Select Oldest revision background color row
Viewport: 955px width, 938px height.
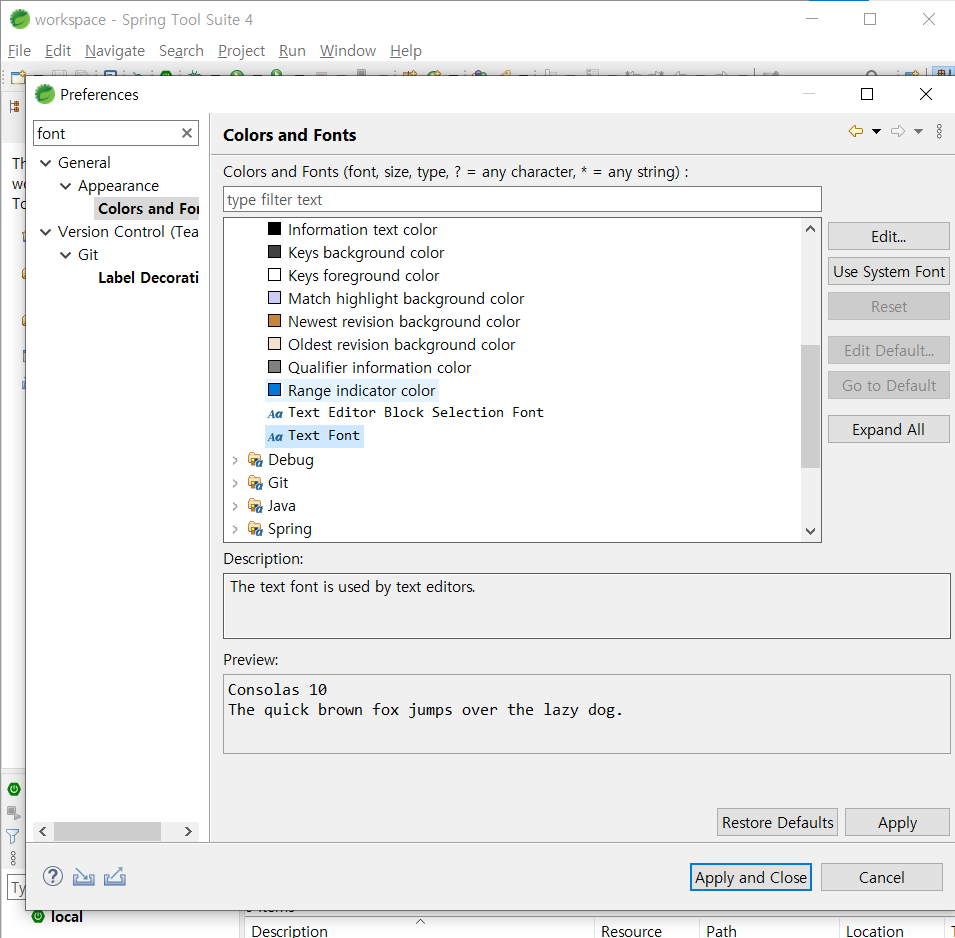click(391, 344)
